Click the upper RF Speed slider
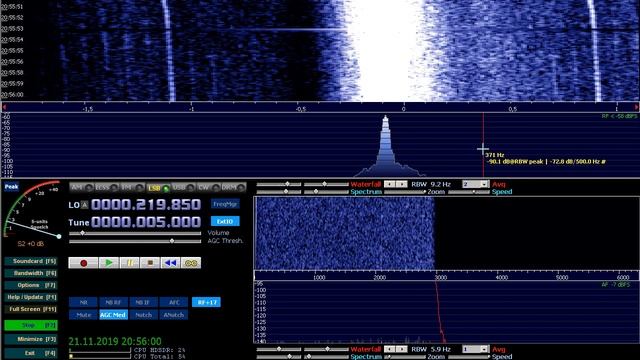Viewport: 640px width, 360px height. tap(468, 191)
